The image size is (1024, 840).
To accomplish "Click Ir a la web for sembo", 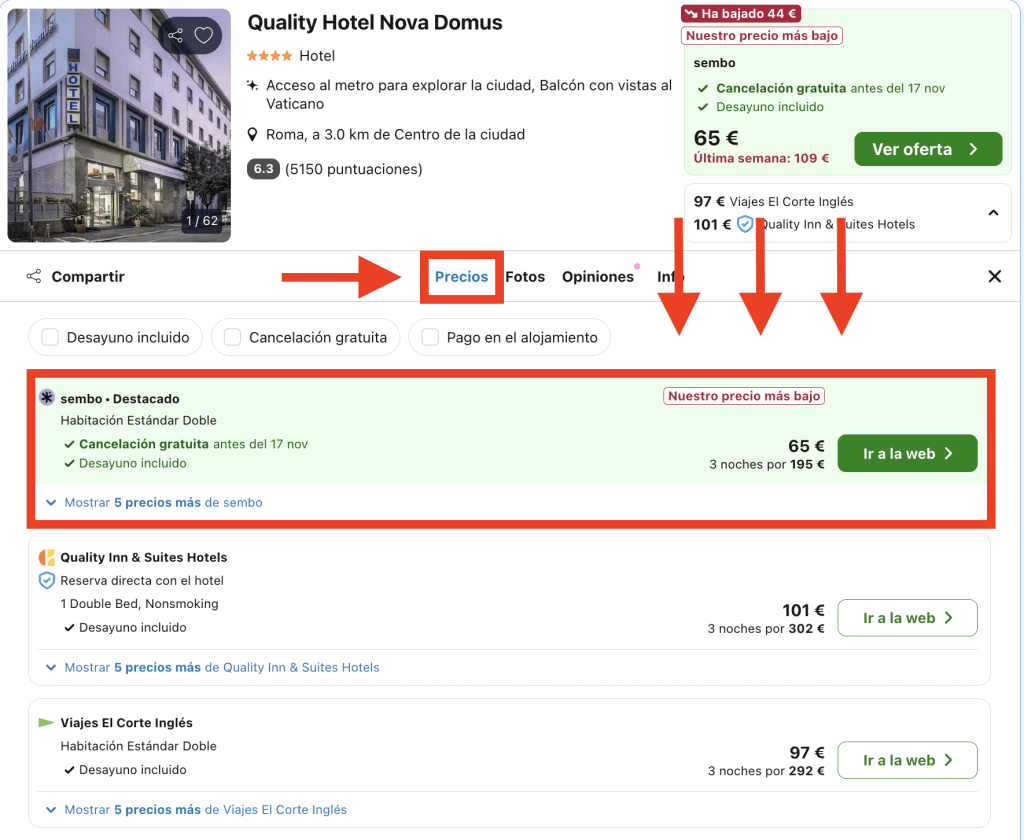I will pyautogui.click(x=907, y=454).
